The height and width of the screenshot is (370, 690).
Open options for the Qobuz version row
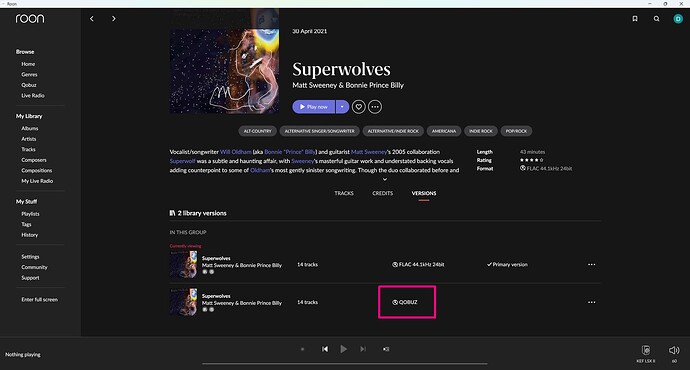(591, 302)
